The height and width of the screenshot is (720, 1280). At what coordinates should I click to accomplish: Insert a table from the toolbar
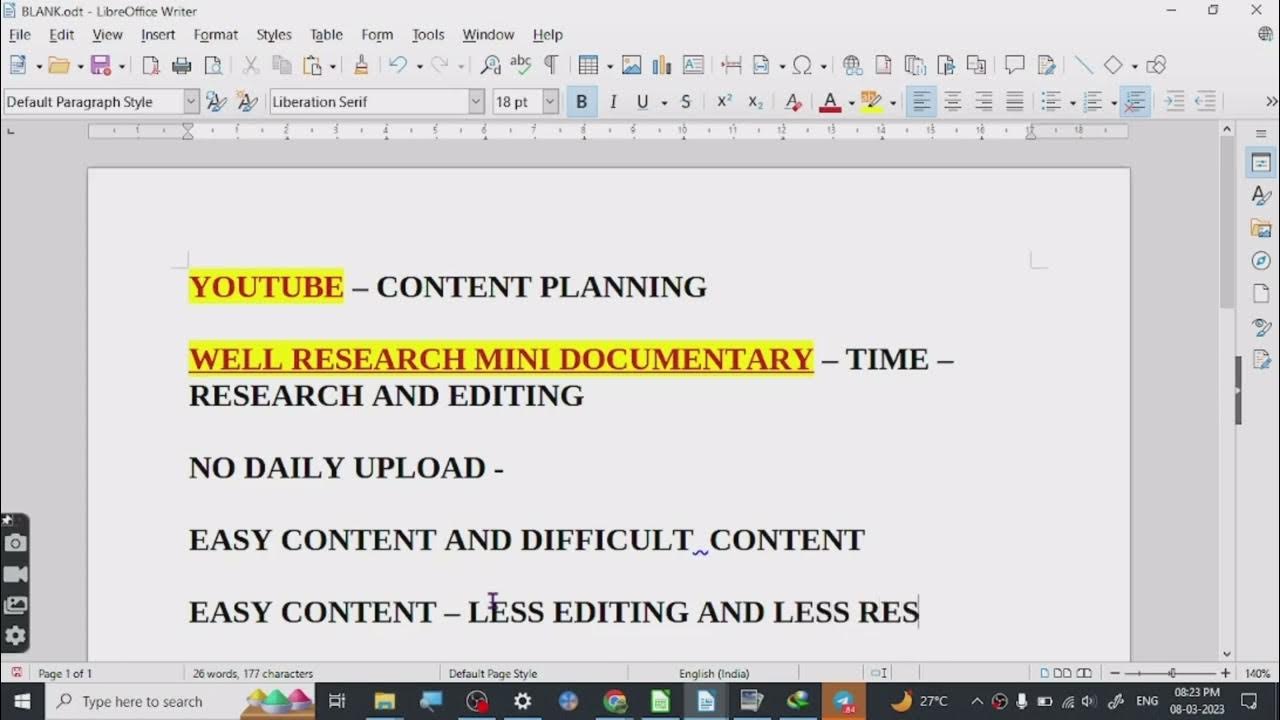pos(589,65)
